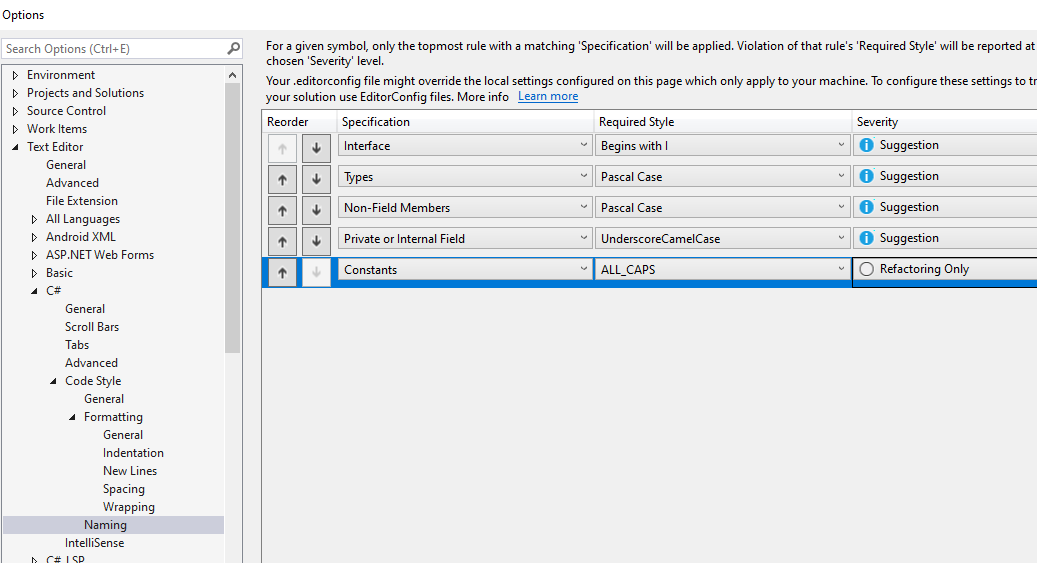Click the Required Style column header
The height and width of the screenshot is (563, 1037).
pyautogui.click(x=722, y=122)
